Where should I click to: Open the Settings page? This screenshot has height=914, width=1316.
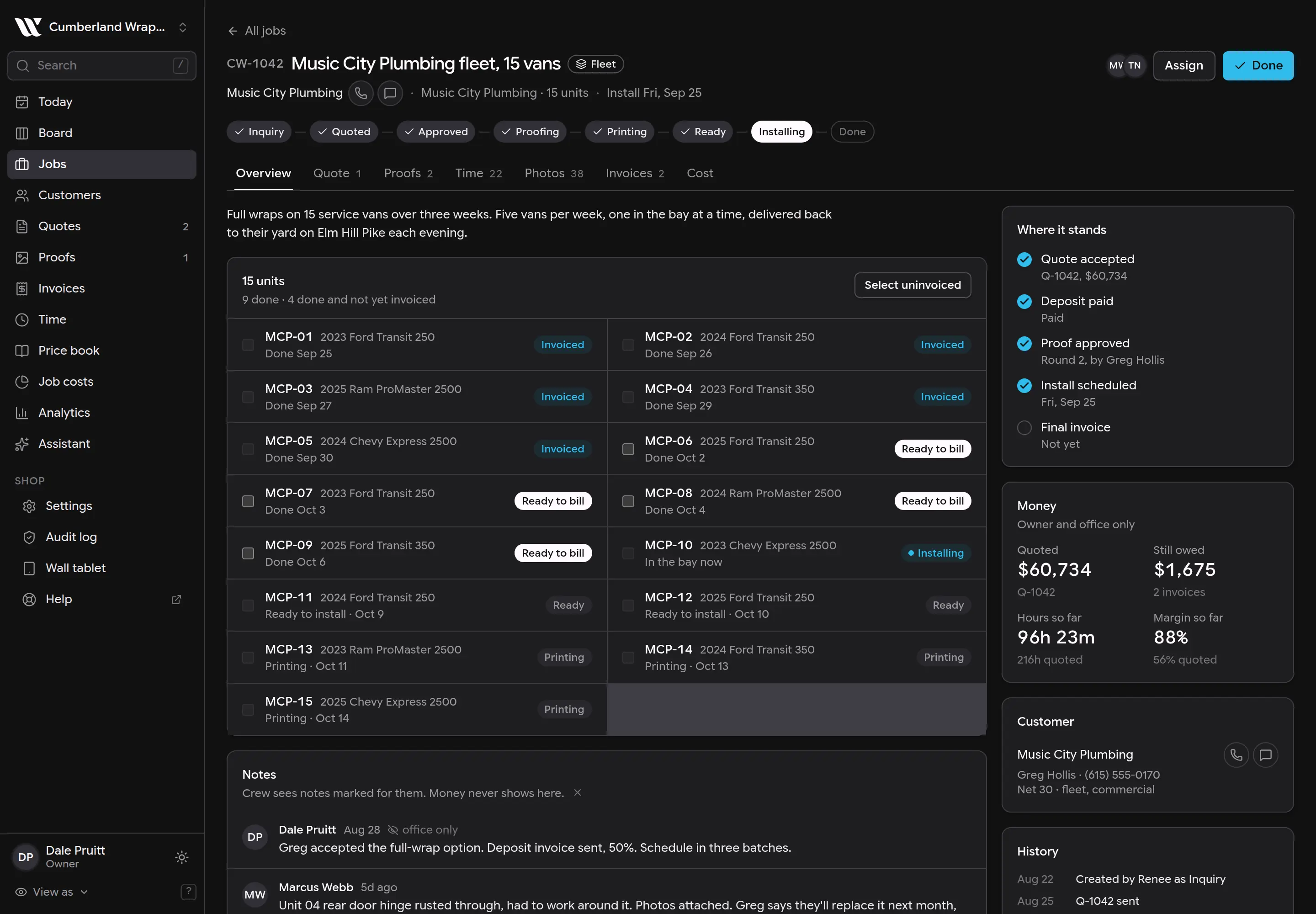[x=101, y=506]
